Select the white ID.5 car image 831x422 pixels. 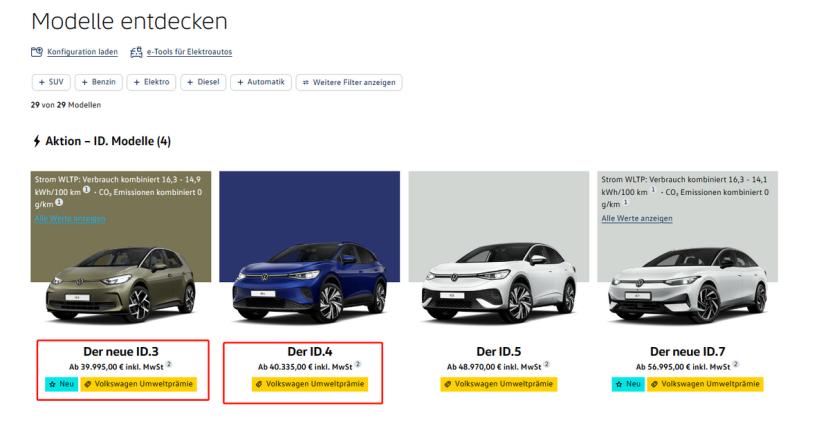pyautogui.click(x=499, y=282)
